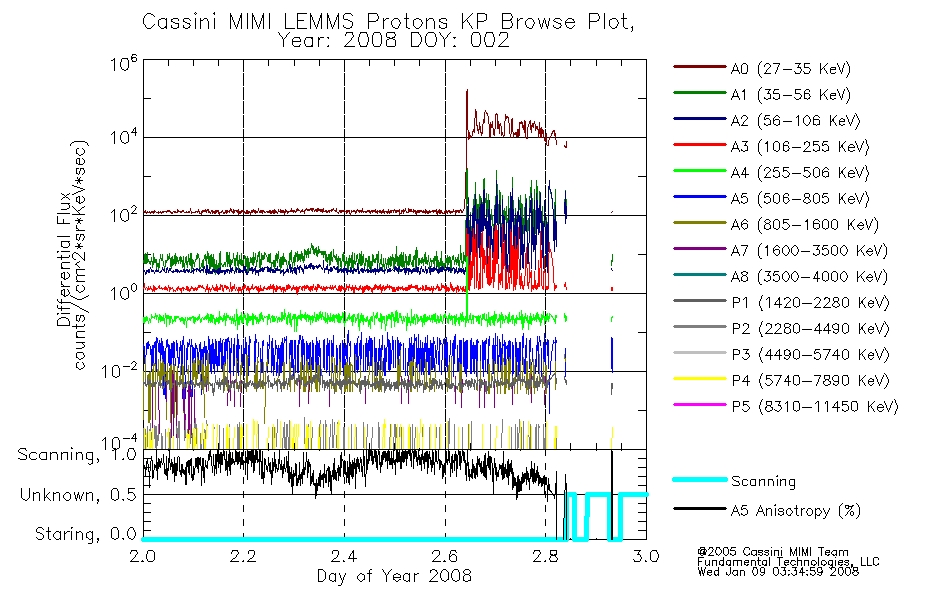Click the Day of Year 2008 axis label

click(x=394, y=576)
